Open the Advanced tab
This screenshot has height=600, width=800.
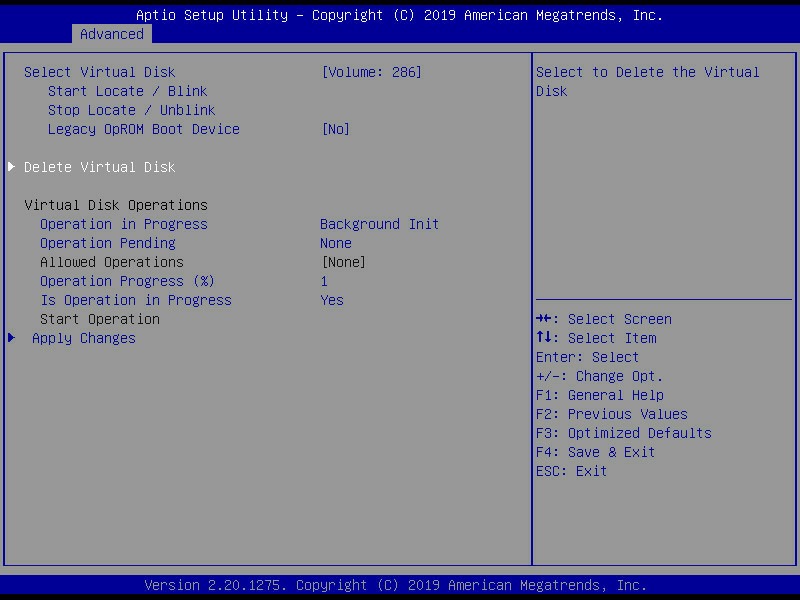pos(112,34)
